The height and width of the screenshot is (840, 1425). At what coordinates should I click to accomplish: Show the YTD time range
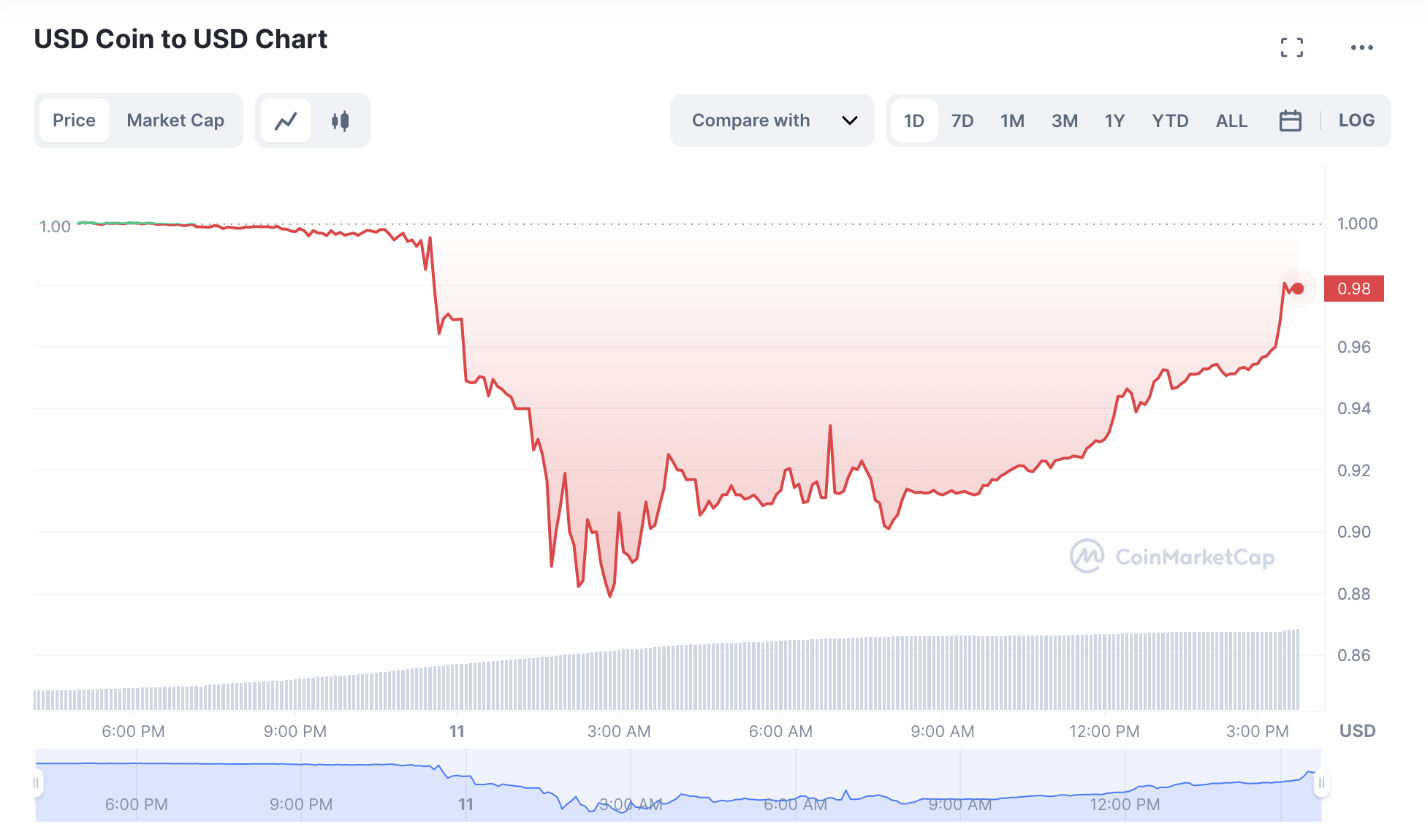click(1170, 121)
